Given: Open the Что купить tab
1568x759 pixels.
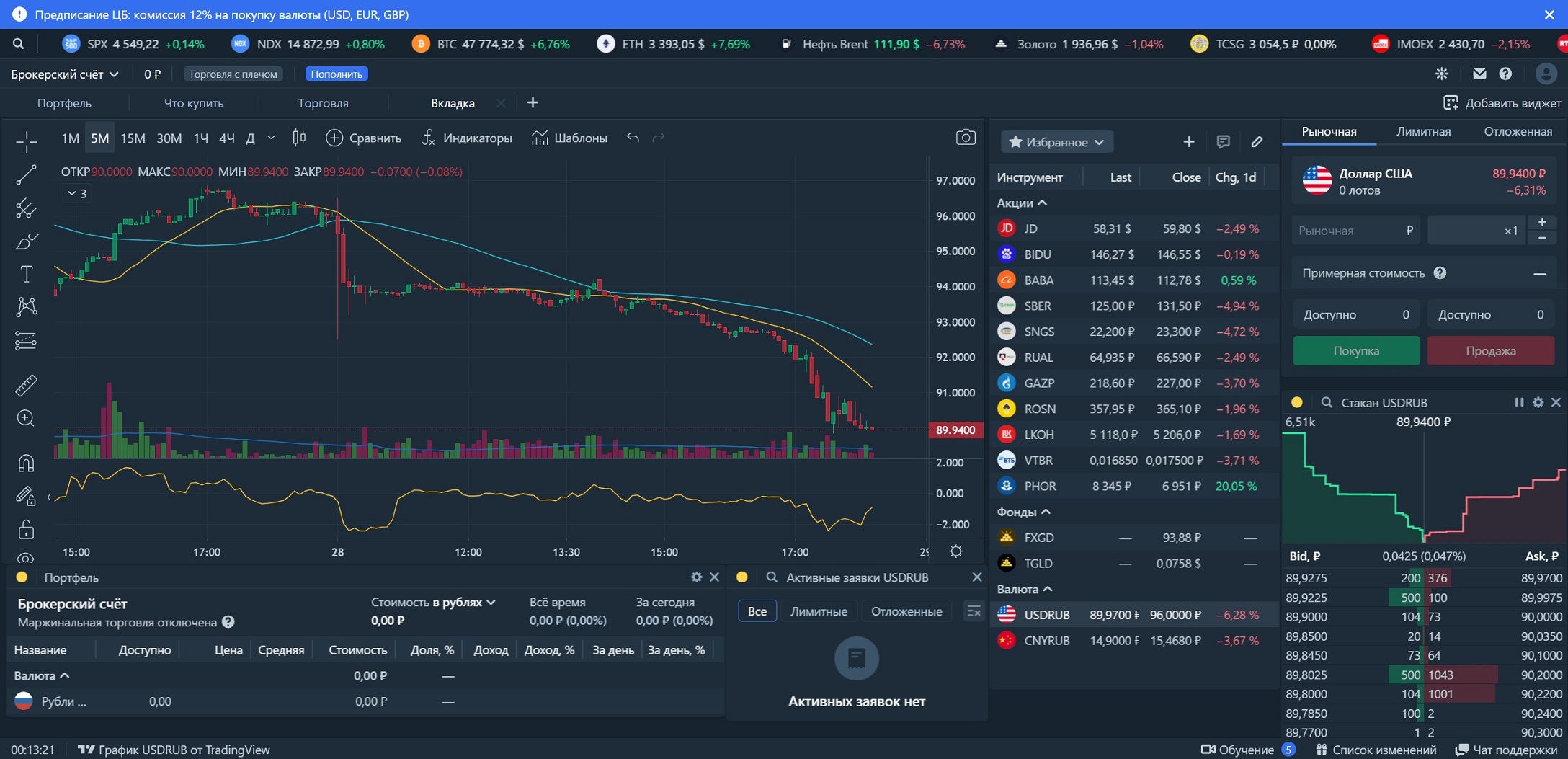Looking at the screenshot, I should point(194,103).
